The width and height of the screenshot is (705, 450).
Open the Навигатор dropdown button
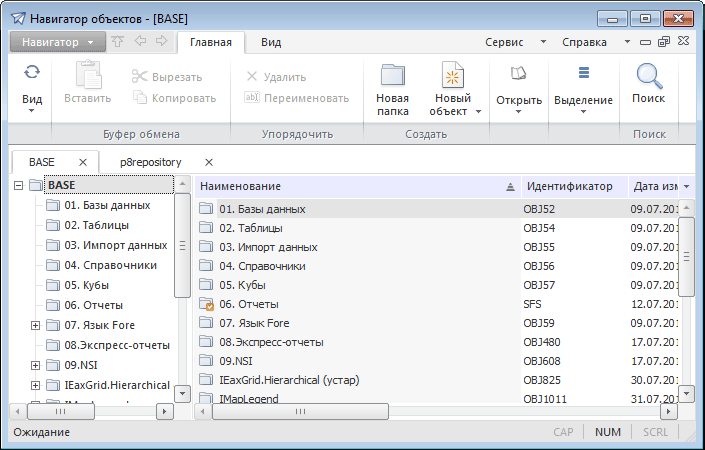click(57, 42)
